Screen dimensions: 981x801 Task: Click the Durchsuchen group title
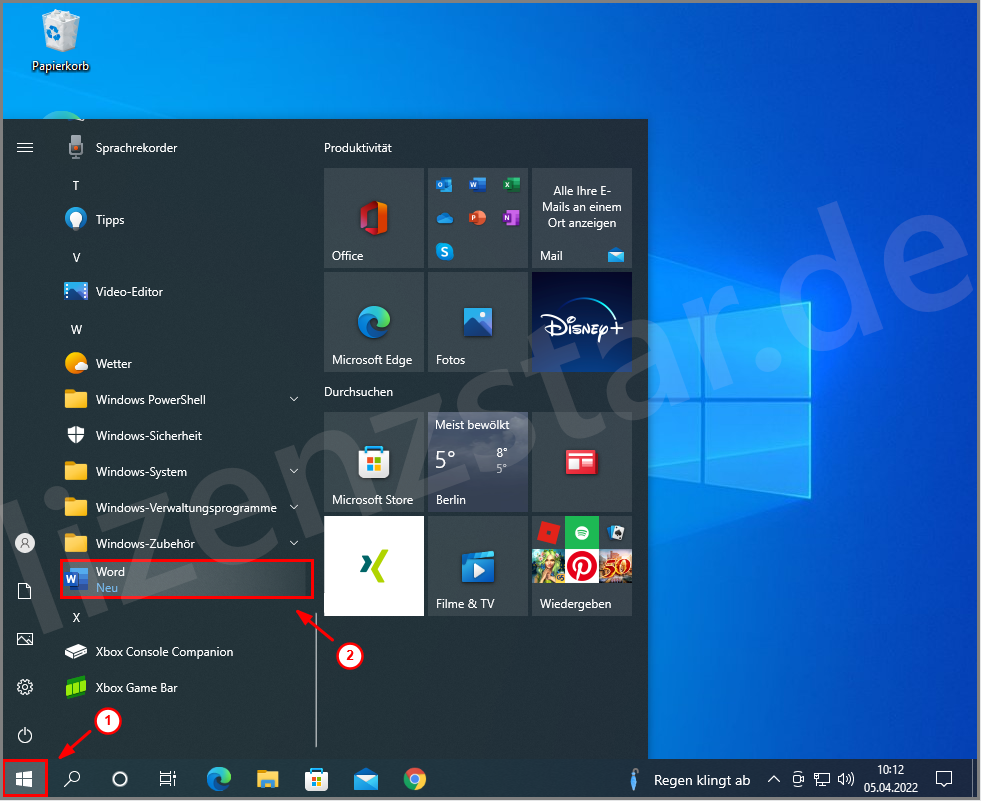[x=358, y=392]
